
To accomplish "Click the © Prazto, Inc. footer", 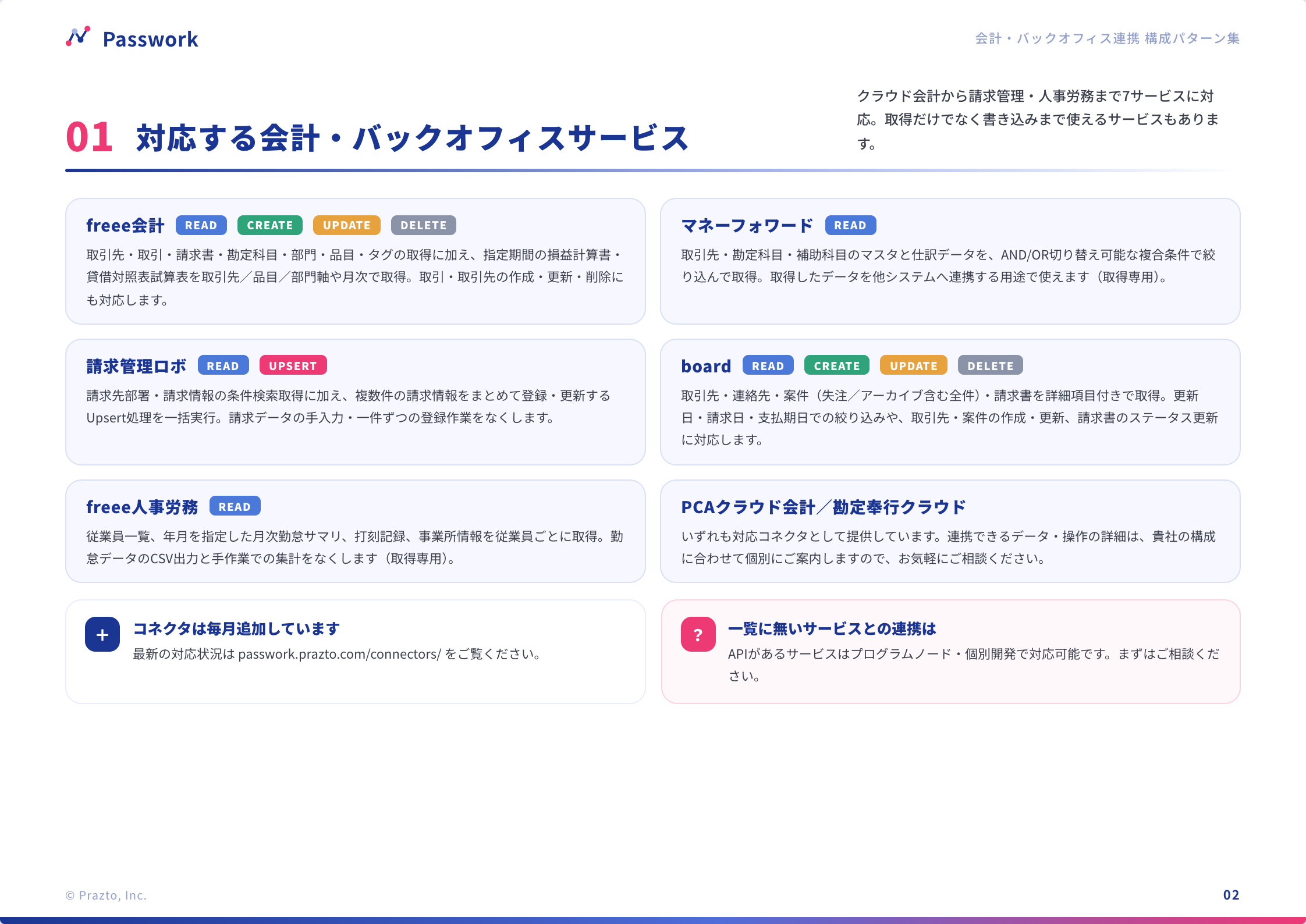I will (106, 895).
